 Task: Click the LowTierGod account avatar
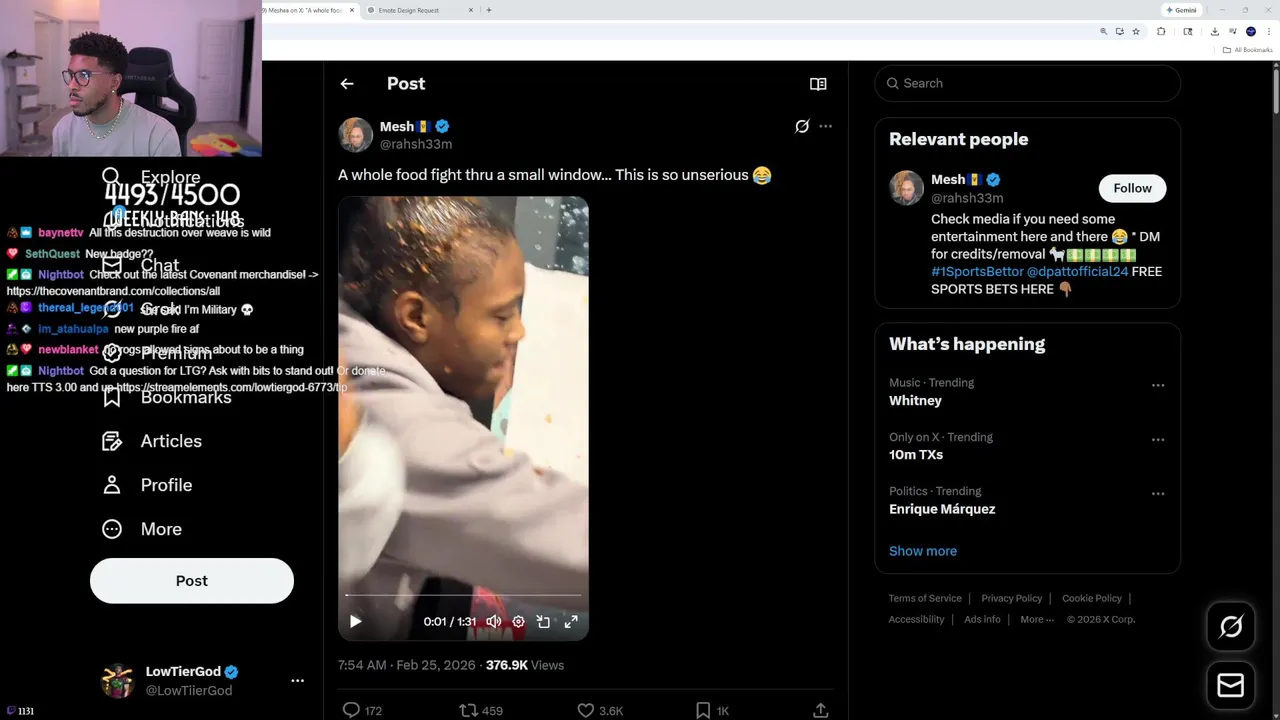(x=118, y=681)
